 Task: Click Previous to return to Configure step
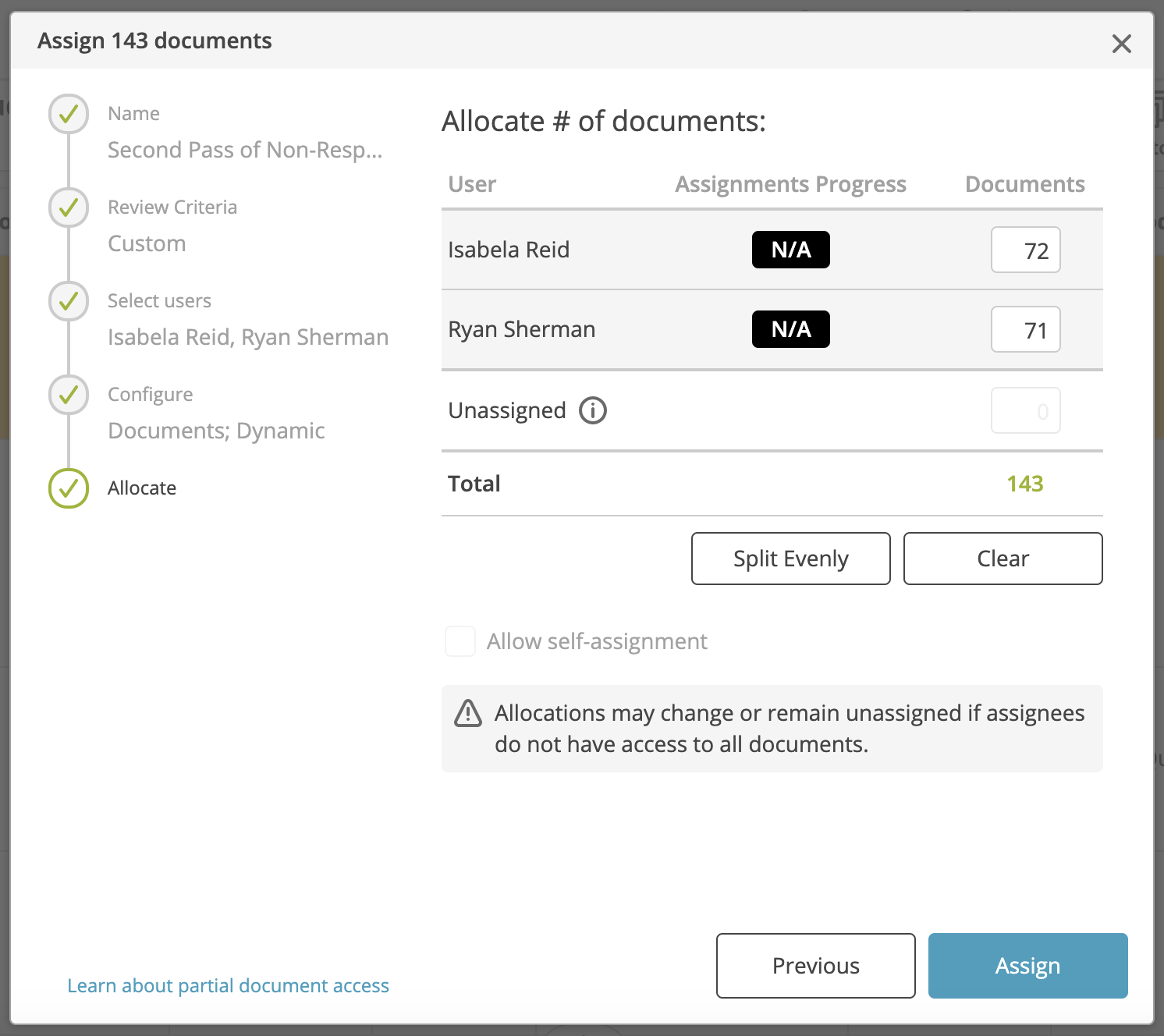(814, 966)
